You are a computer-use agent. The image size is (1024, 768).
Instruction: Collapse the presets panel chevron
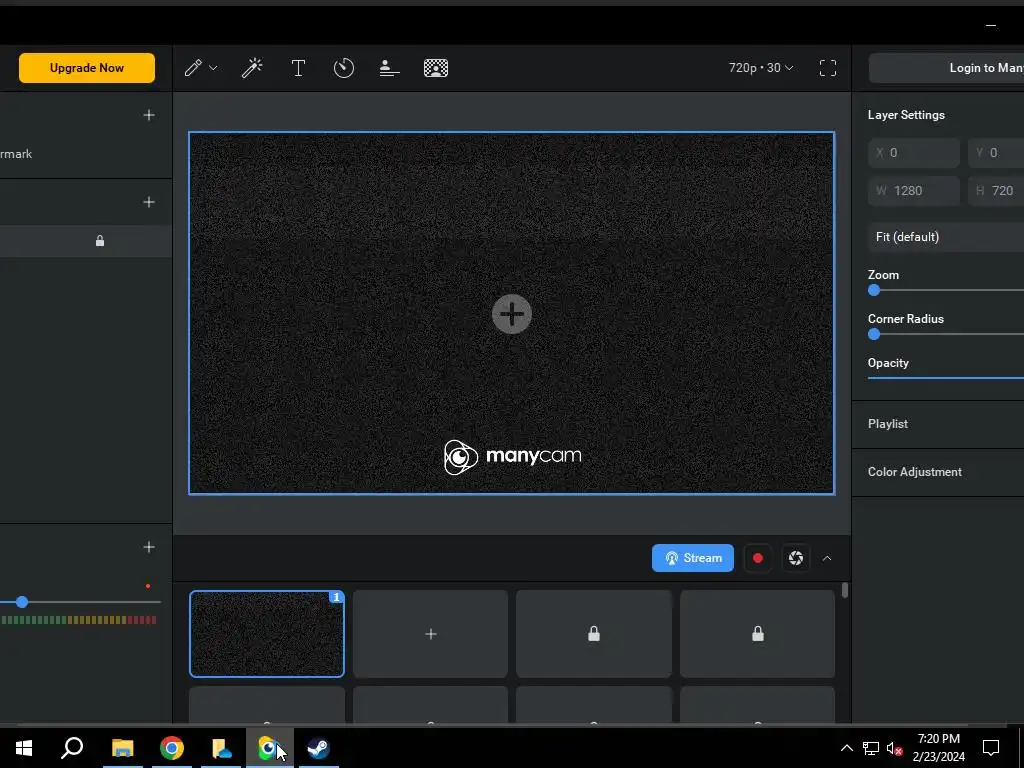tap(827, 558)
